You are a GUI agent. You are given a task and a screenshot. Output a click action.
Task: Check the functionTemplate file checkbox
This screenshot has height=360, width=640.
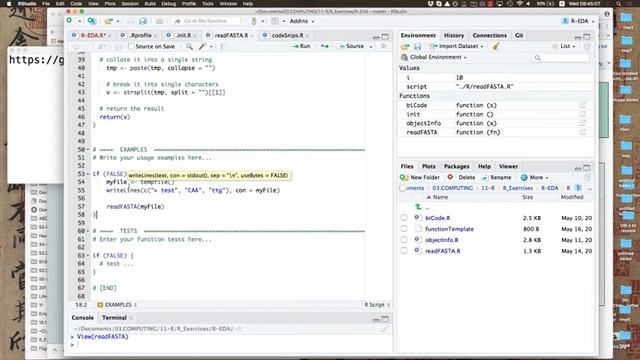404,229
